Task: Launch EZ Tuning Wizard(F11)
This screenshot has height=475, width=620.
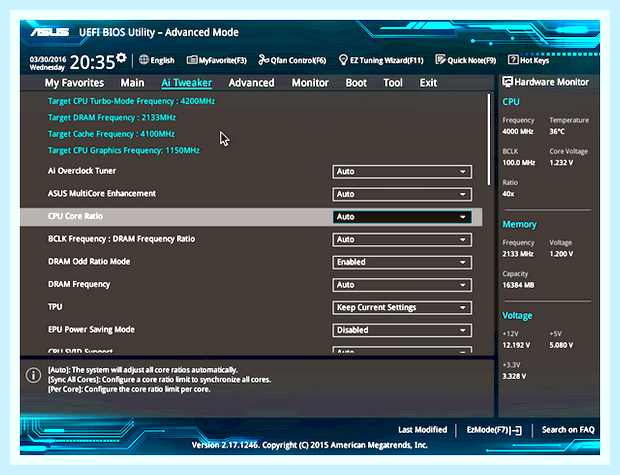Action: point(381,60)
